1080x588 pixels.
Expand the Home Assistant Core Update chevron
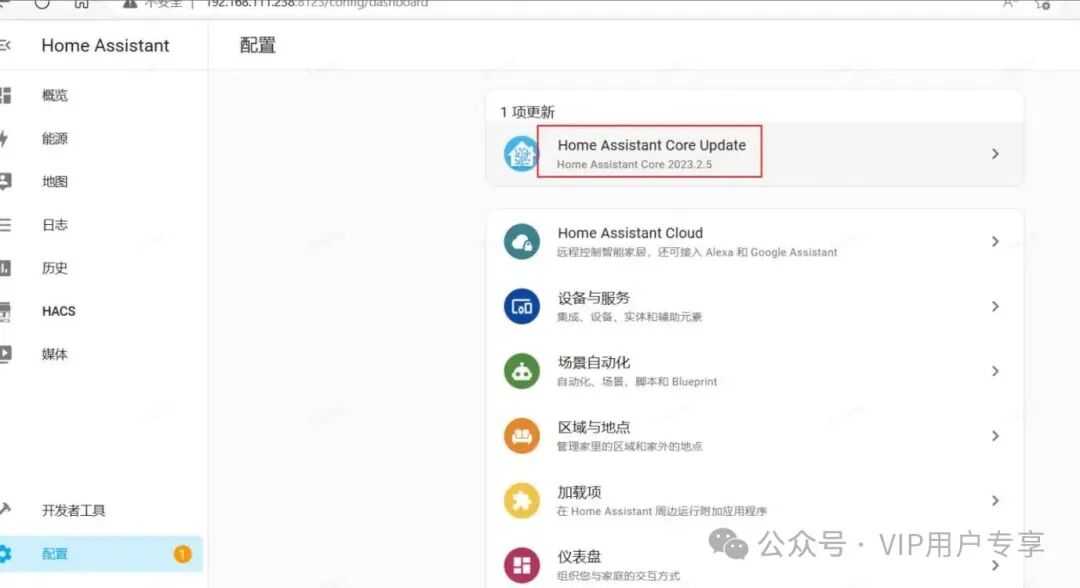(995, 154)
